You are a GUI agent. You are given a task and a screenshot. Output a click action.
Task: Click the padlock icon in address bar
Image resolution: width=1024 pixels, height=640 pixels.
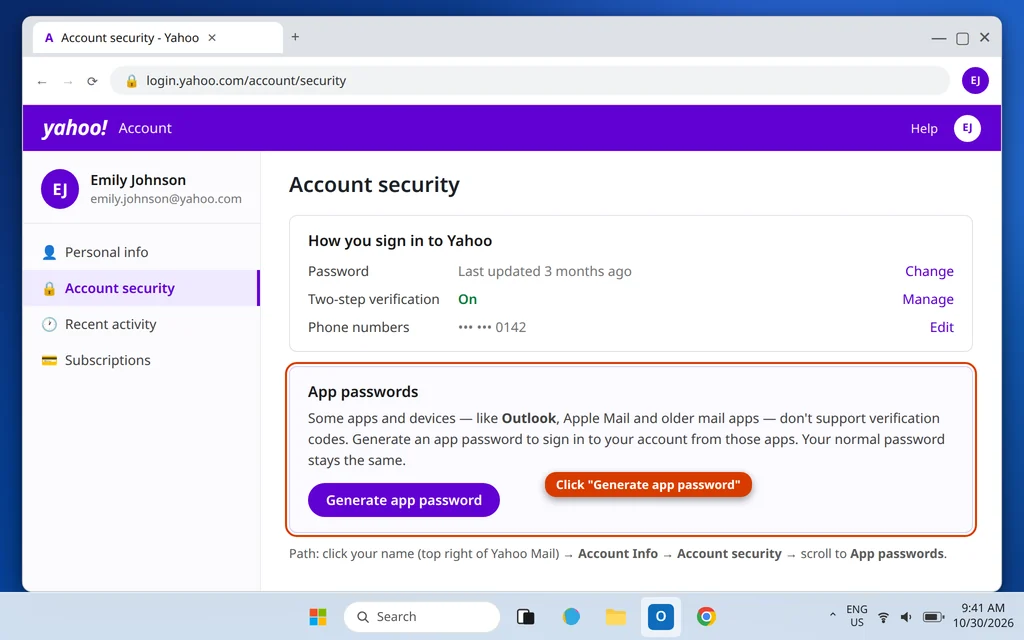pyautogui.click(x=131, y=80)
